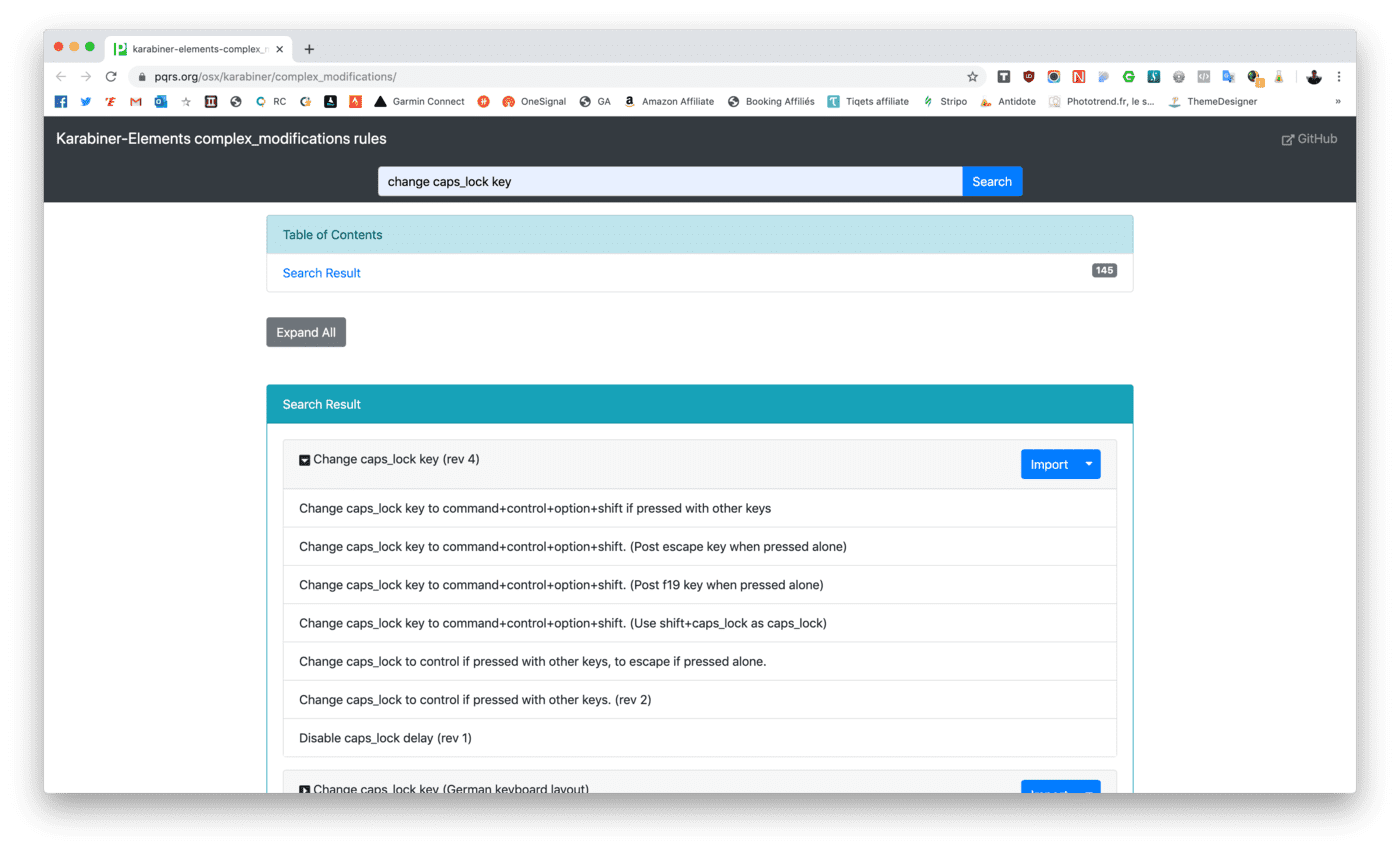Screen dimensions: 1400x851
Task: Select rule: Post escape key when pressed alone
Action: 700,546
